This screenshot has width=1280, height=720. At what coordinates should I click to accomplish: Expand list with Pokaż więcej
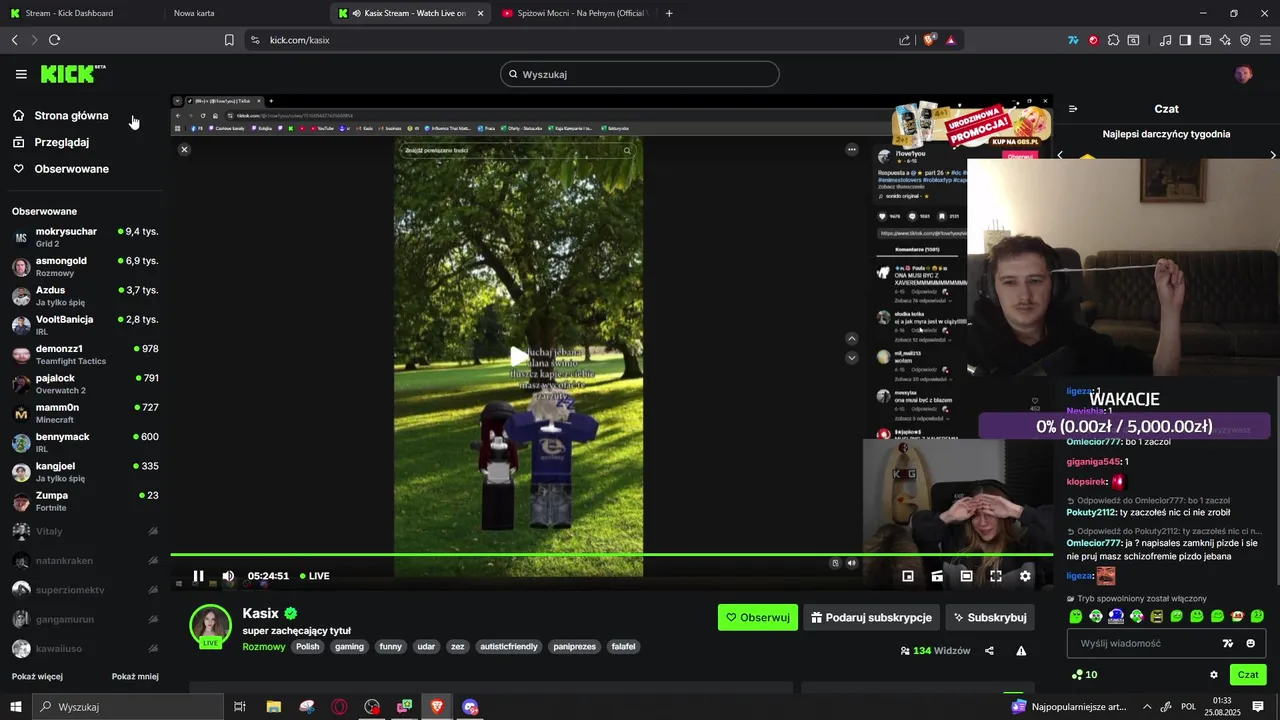(x=37, y=677)
